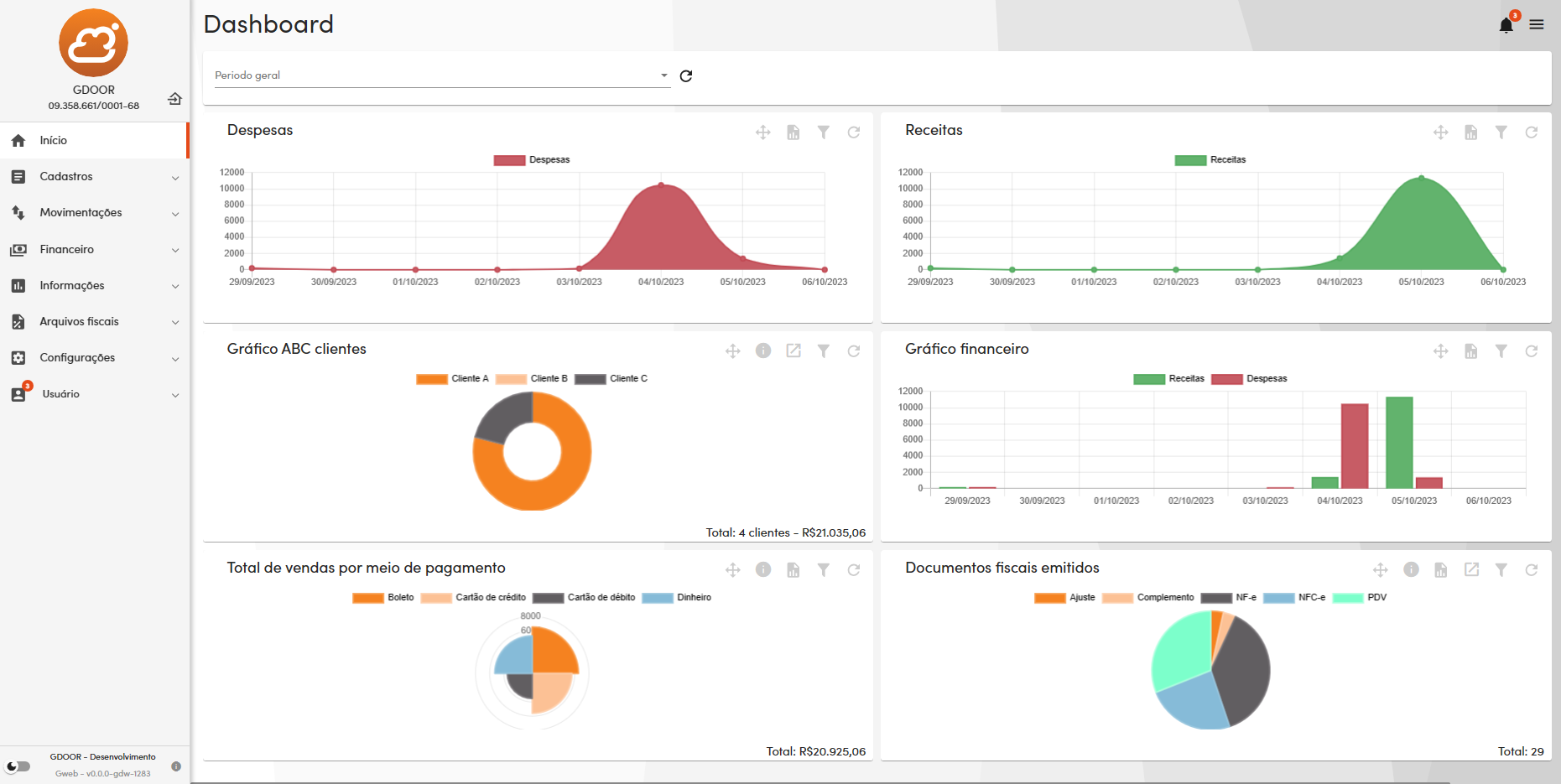Open the filter on Despesas card
1561x784 pixels.
pyautogui.click(x=824, y=132)
